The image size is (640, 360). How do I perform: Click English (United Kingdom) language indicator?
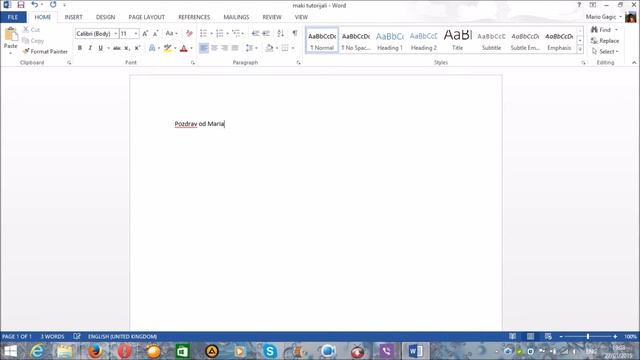click(x=122, y=337)
